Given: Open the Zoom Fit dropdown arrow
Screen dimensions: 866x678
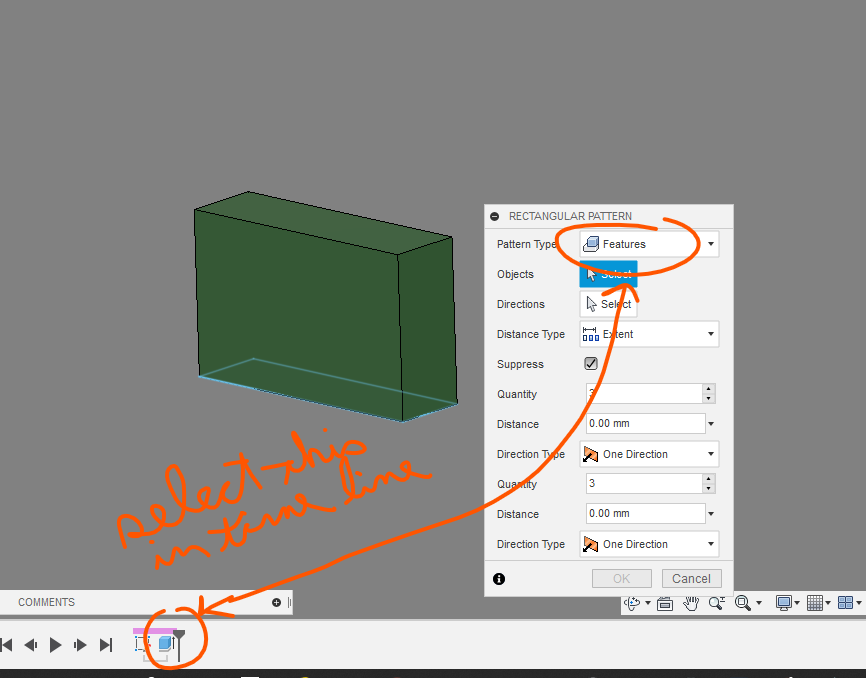Looking at the screenshot, I should pyautogui.click(x=759, y=603).
